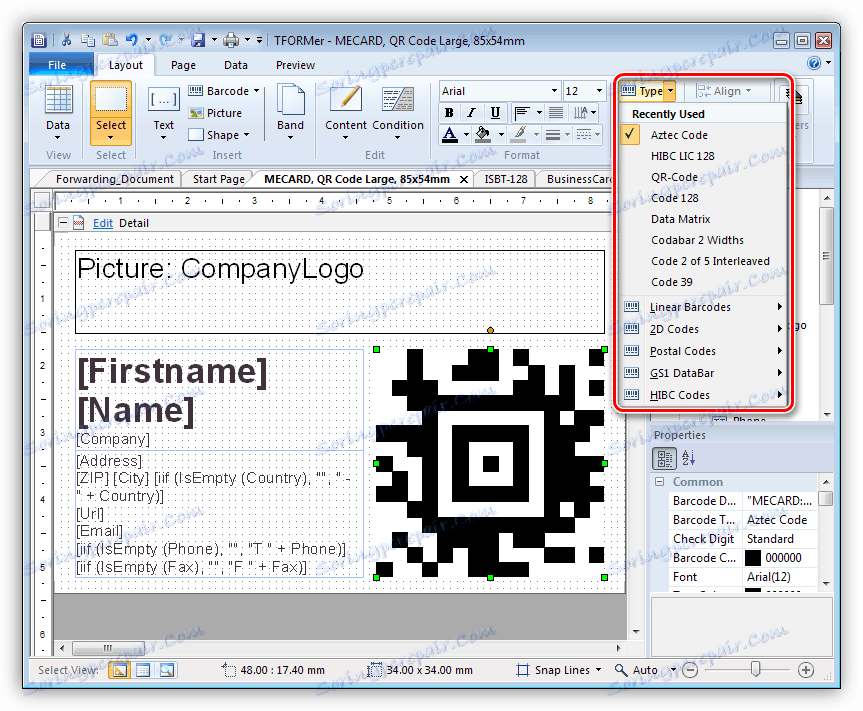This screenshot has height=711, width=863.
Task: Expand the Linear Barcodes submenu
Action: click(702, 307)
